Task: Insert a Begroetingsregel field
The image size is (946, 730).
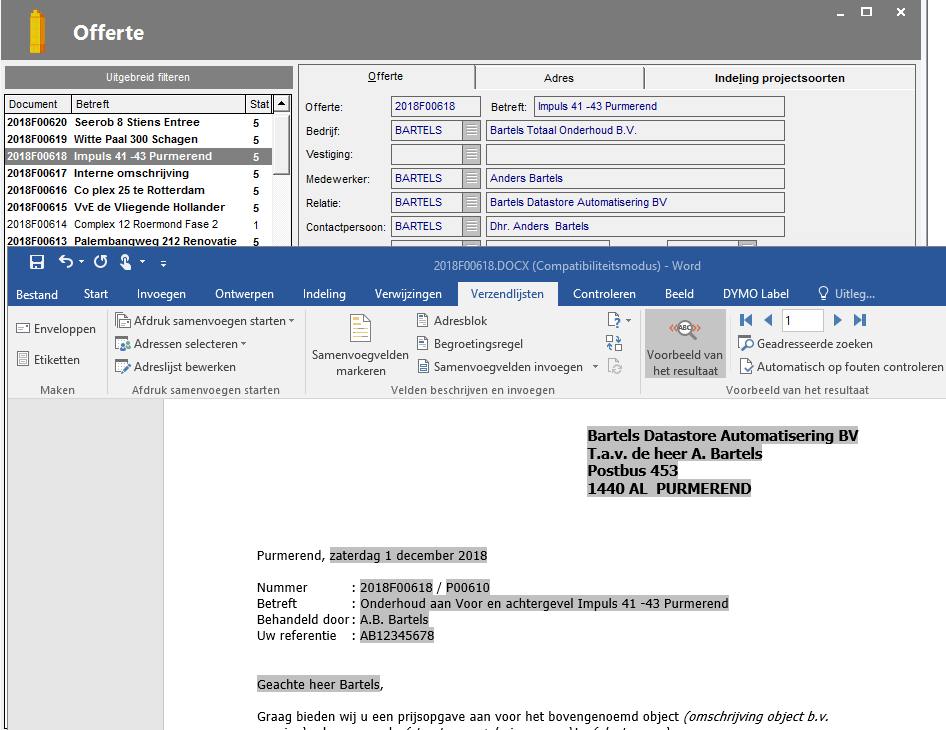Action: tap(470, 344)
